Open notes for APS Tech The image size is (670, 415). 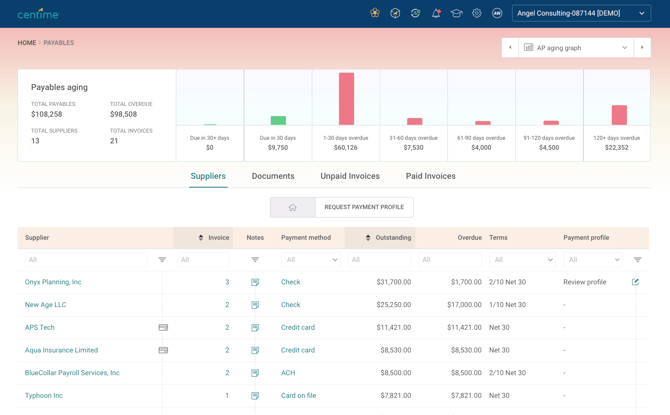click(x=255, y=327)
